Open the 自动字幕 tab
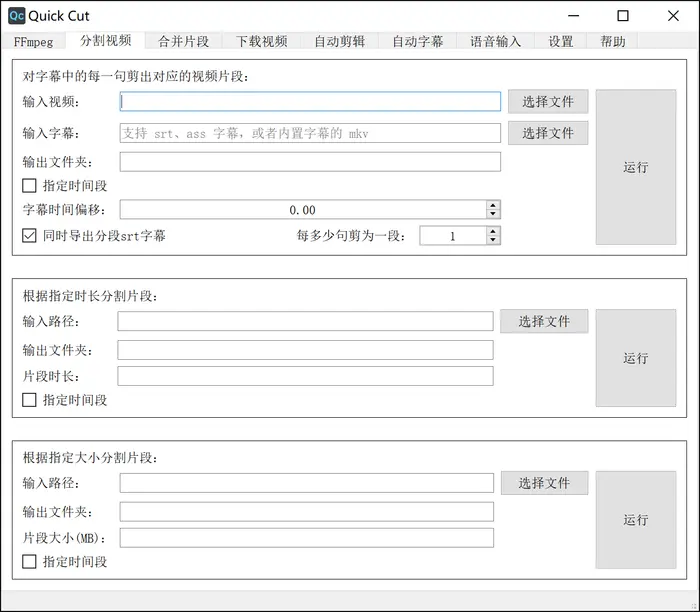Image resolution: width=700 pixels, height=612 pixels. tap(417, 41)
